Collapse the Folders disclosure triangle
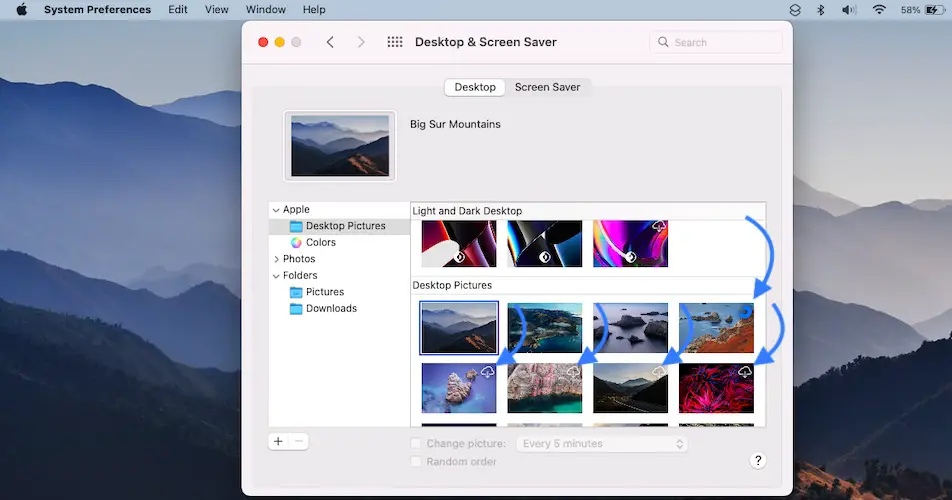The image size is (952, 500). (x=276, y=276)
